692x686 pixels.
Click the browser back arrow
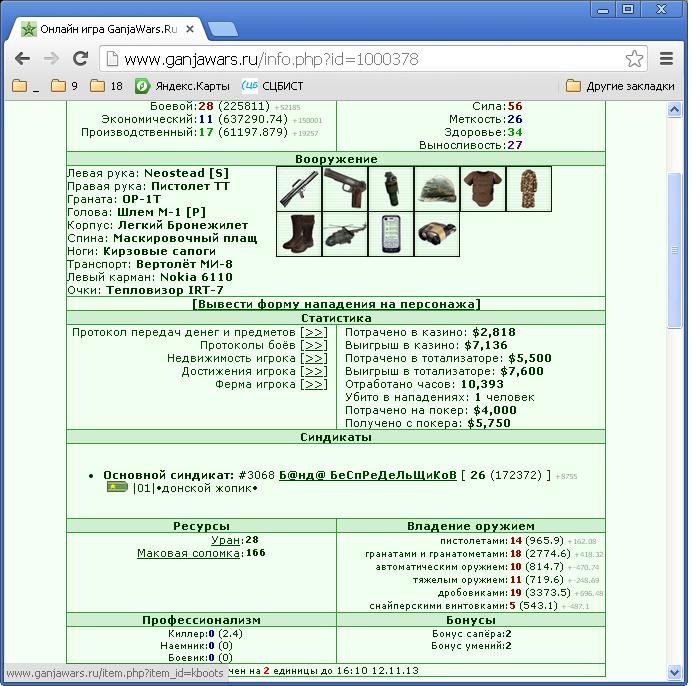pyautogui.click(x=22, y=58)
